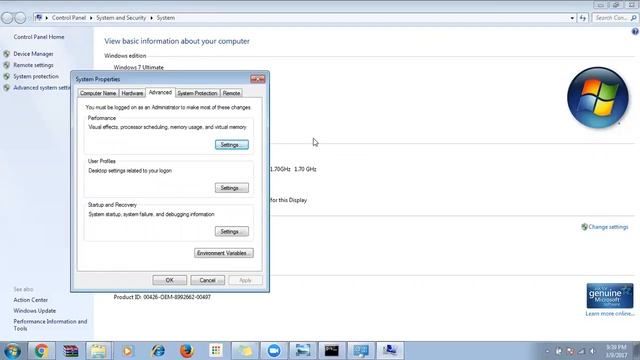Click the red security tray icon
The image size is (640, 360).
point(570,351)
